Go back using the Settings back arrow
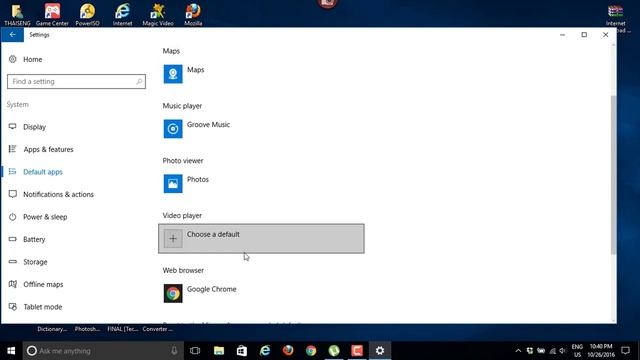Screen dimensions: 640x360 tap(12, 35)
